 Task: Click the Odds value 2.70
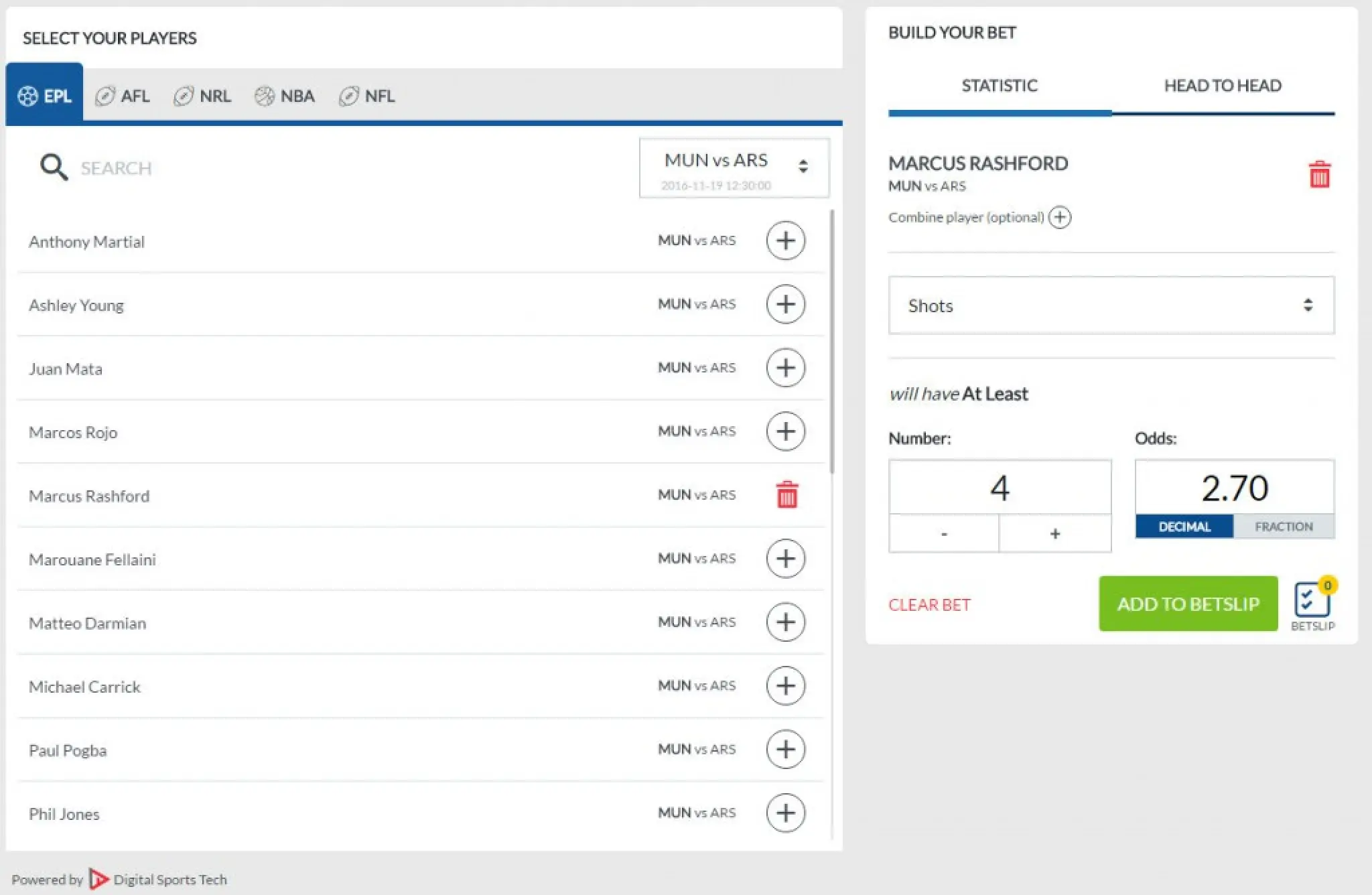tap(1235, 488)
